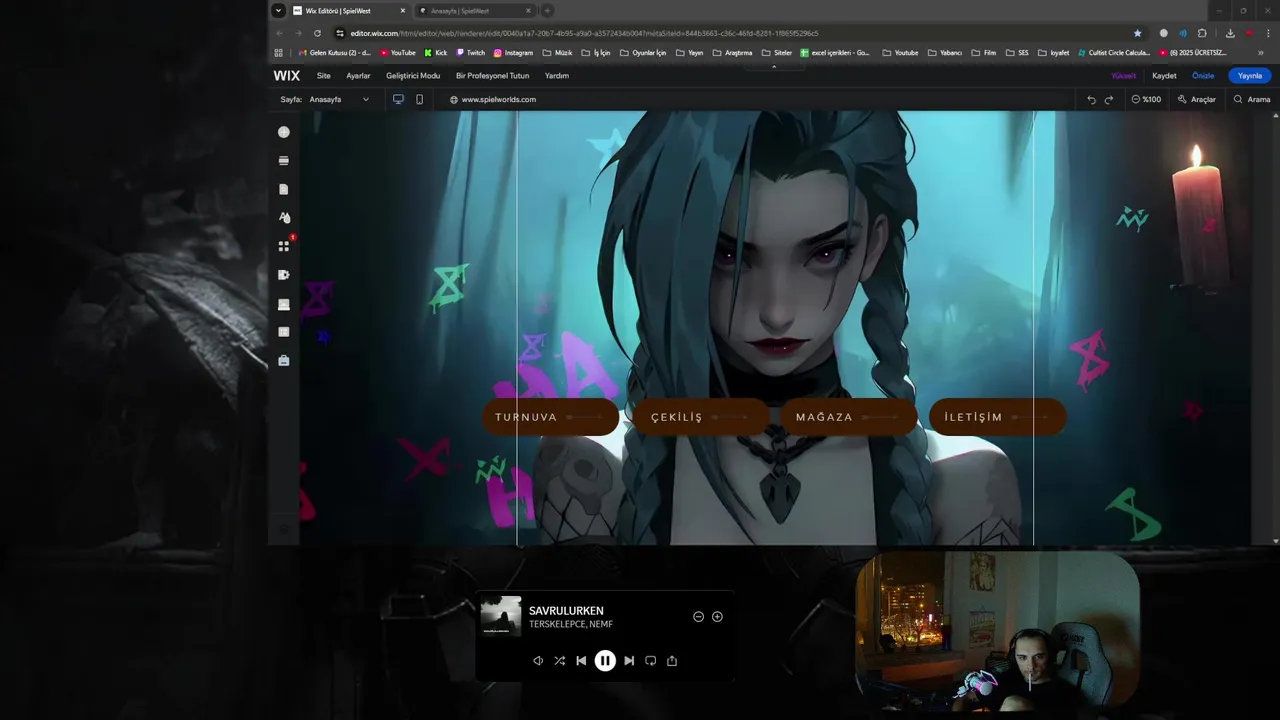Open the Add Section strips icon in Wix sidebar
The height and width of the screenshot is (720, 1280).
click(x=284, y=160)
